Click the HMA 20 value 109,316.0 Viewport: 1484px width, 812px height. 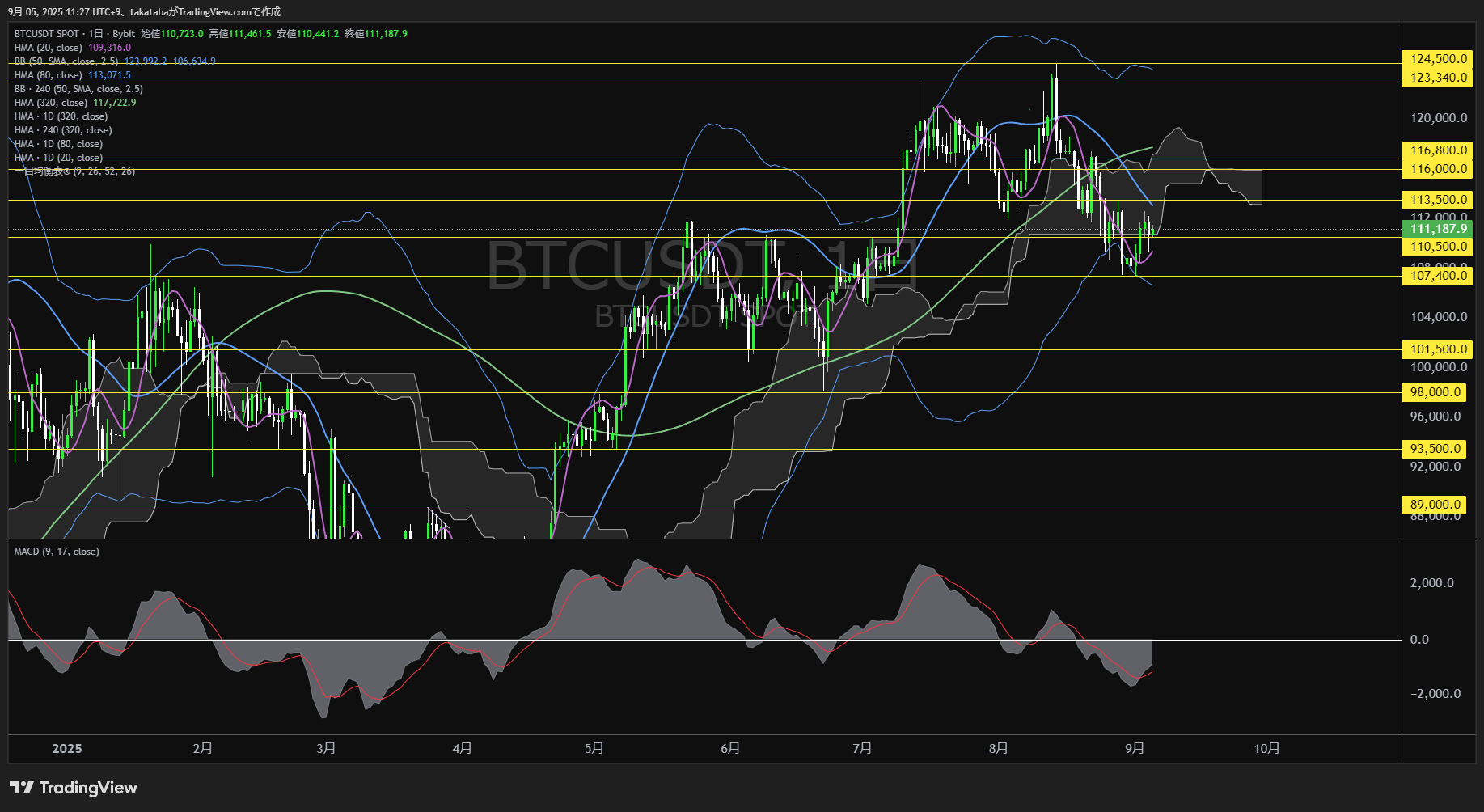pos(109,48)
